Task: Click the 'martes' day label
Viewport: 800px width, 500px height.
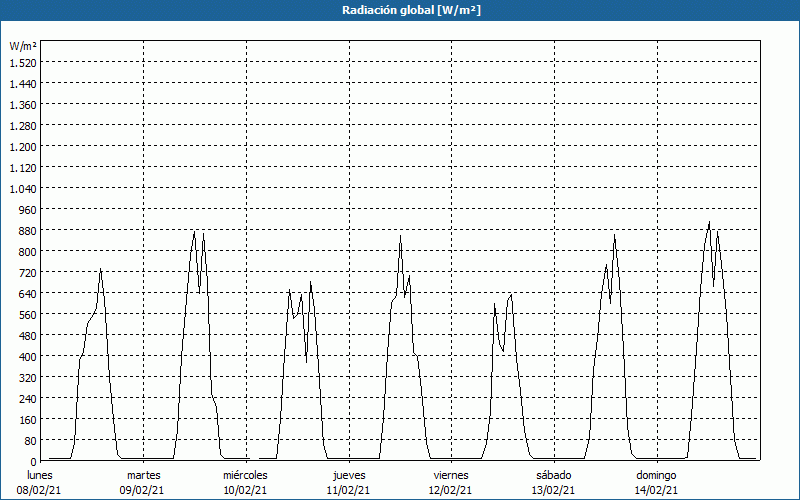Action: (144, 475)
